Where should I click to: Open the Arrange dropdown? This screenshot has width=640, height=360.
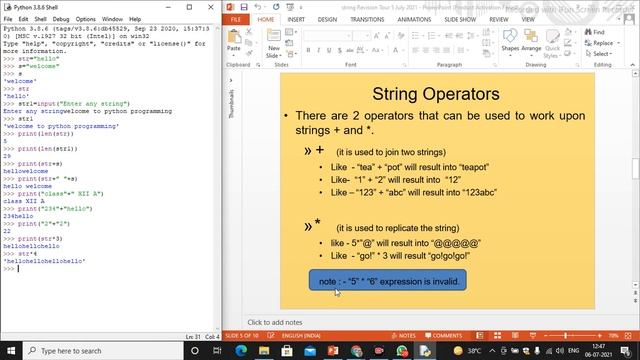pyautogui.click(x=531, y=42)
